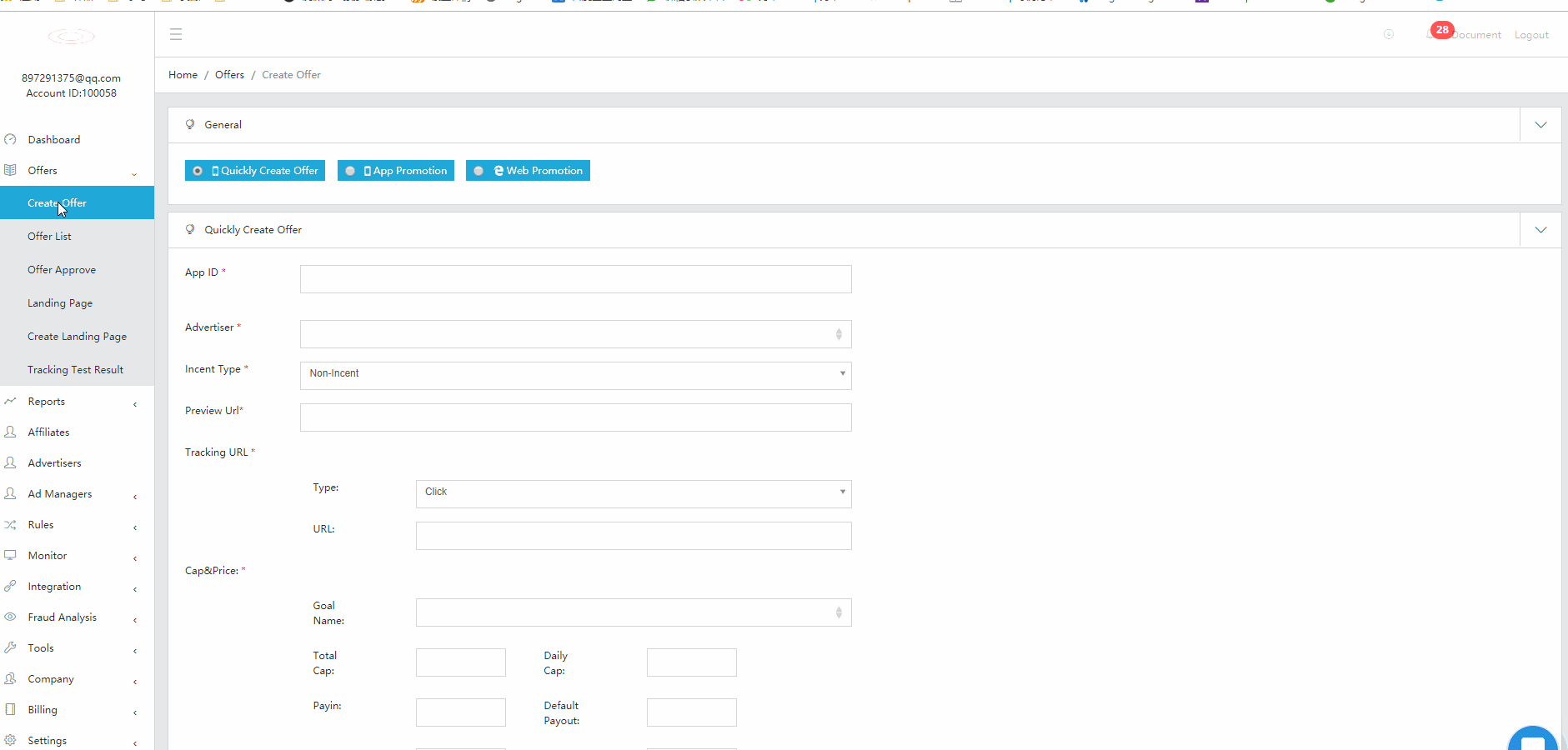1568x750 pixels.
Task: Select the Quickly Create Offer radio option
Action: click(x=198, y=171)
